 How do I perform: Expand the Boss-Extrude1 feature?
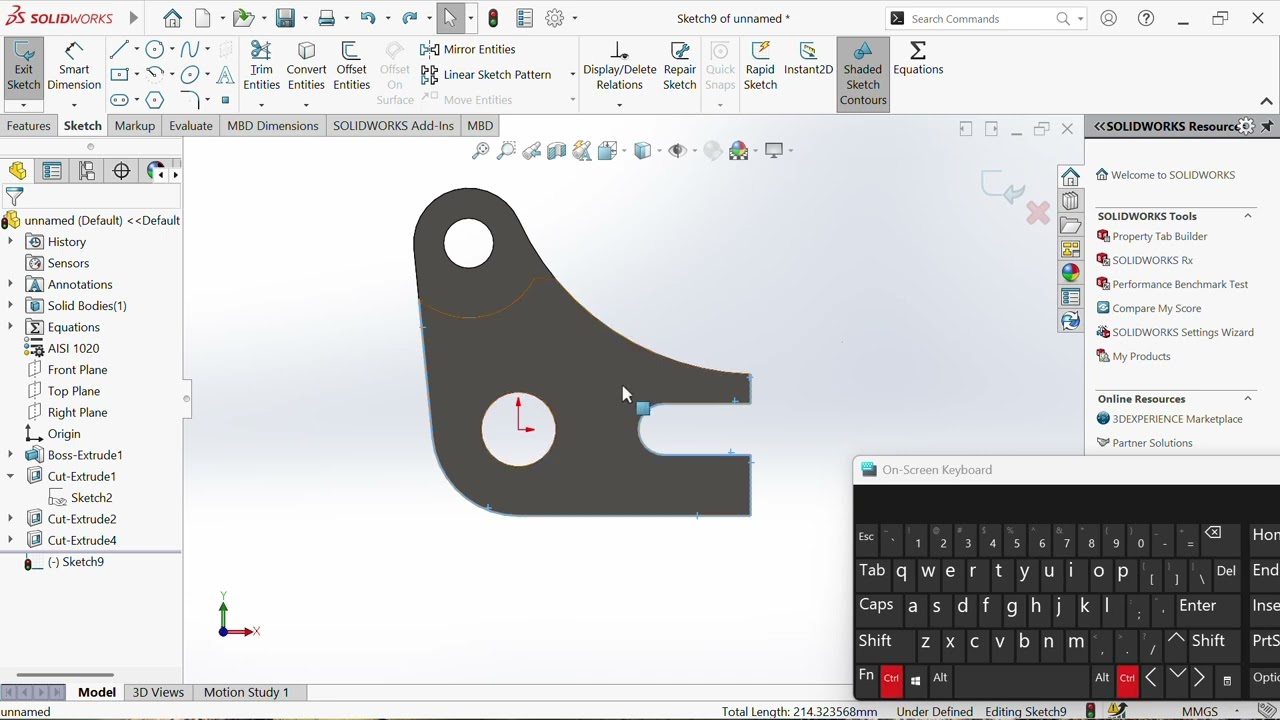(10, 455)
